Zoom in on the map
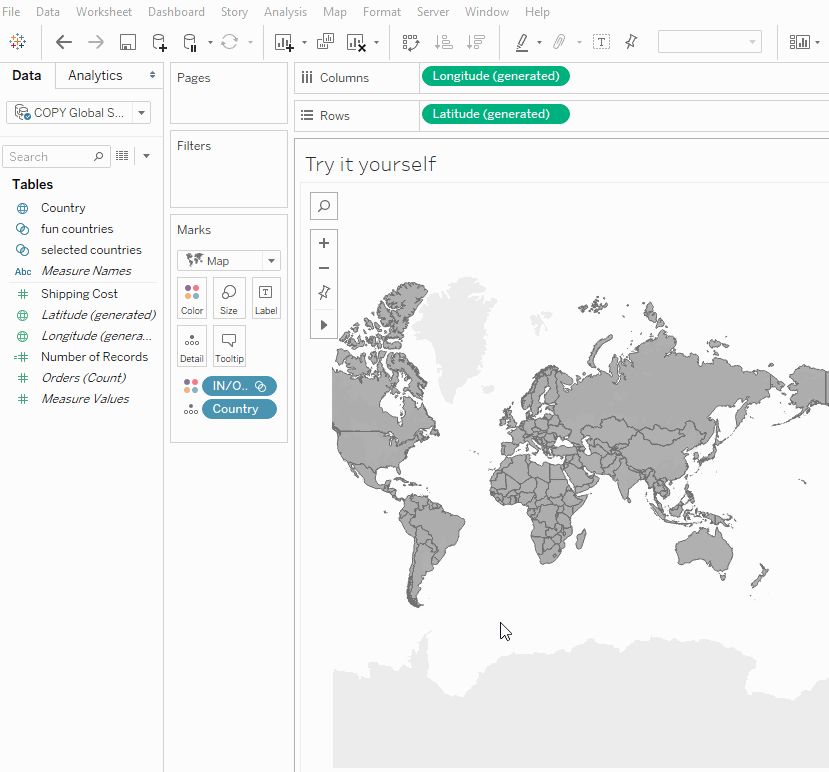 (x=324, y=243)
